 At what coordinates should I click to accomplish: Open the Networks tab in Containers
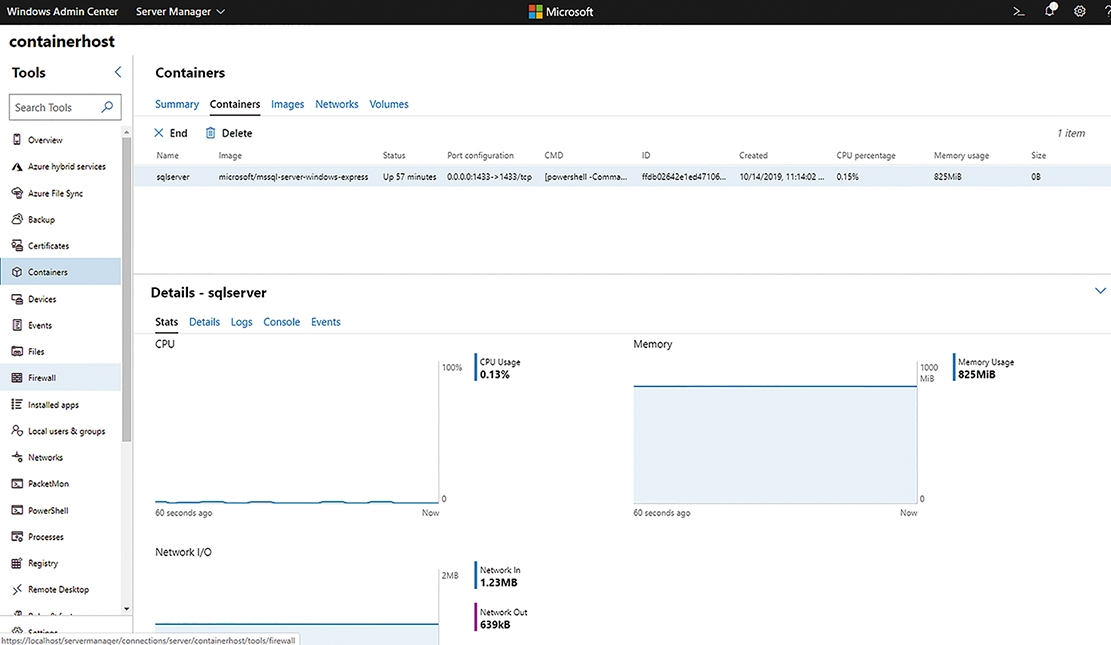pyautogui.click(x=337, y=104)
